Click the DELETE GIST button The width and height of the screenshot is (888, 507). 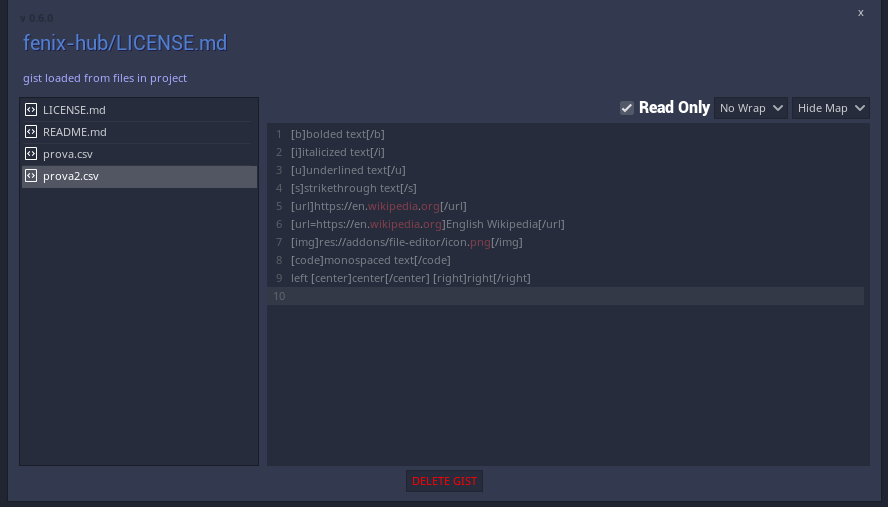click(444, 481)
